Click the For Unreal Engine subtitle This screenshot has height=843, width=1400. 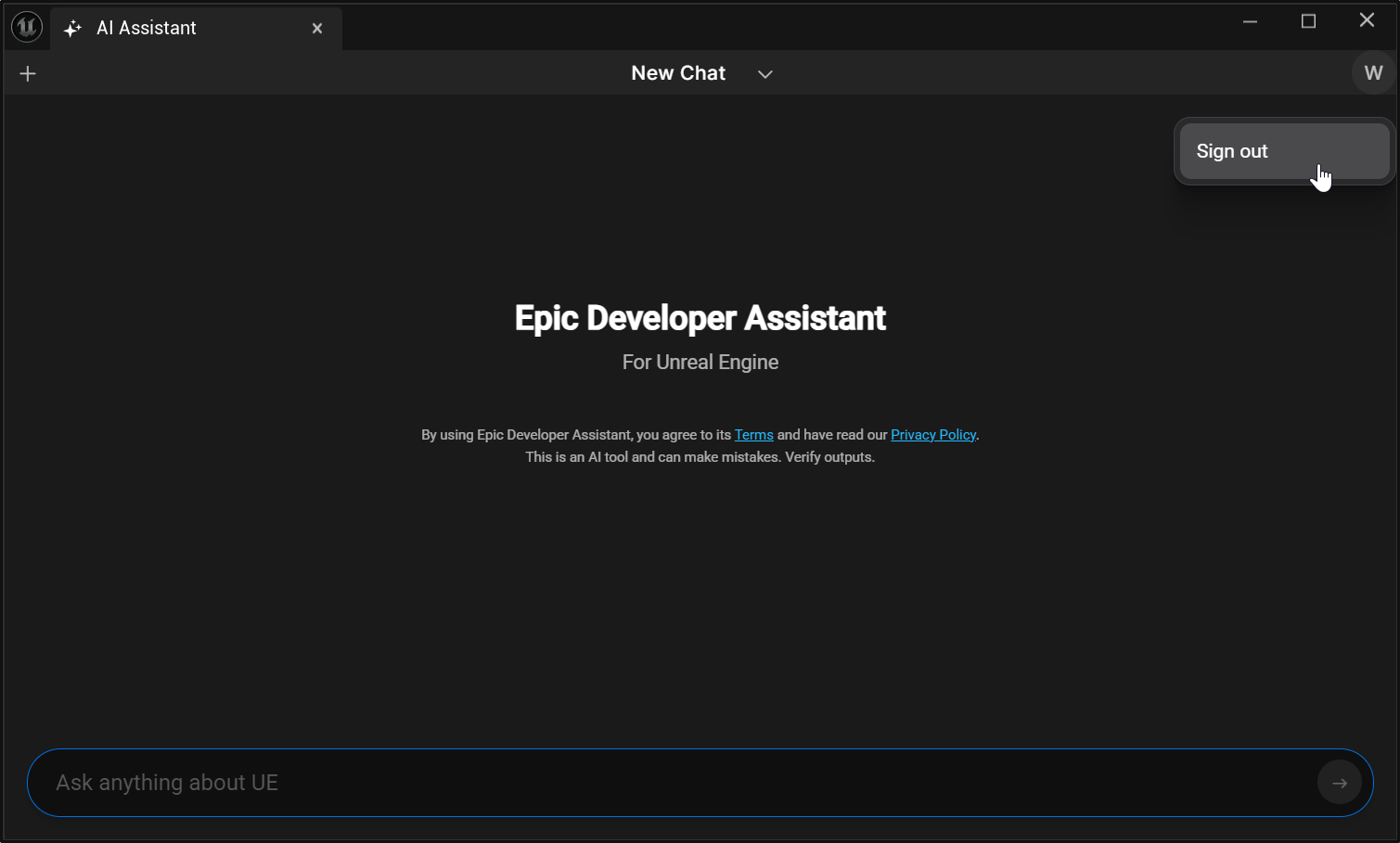700,363
